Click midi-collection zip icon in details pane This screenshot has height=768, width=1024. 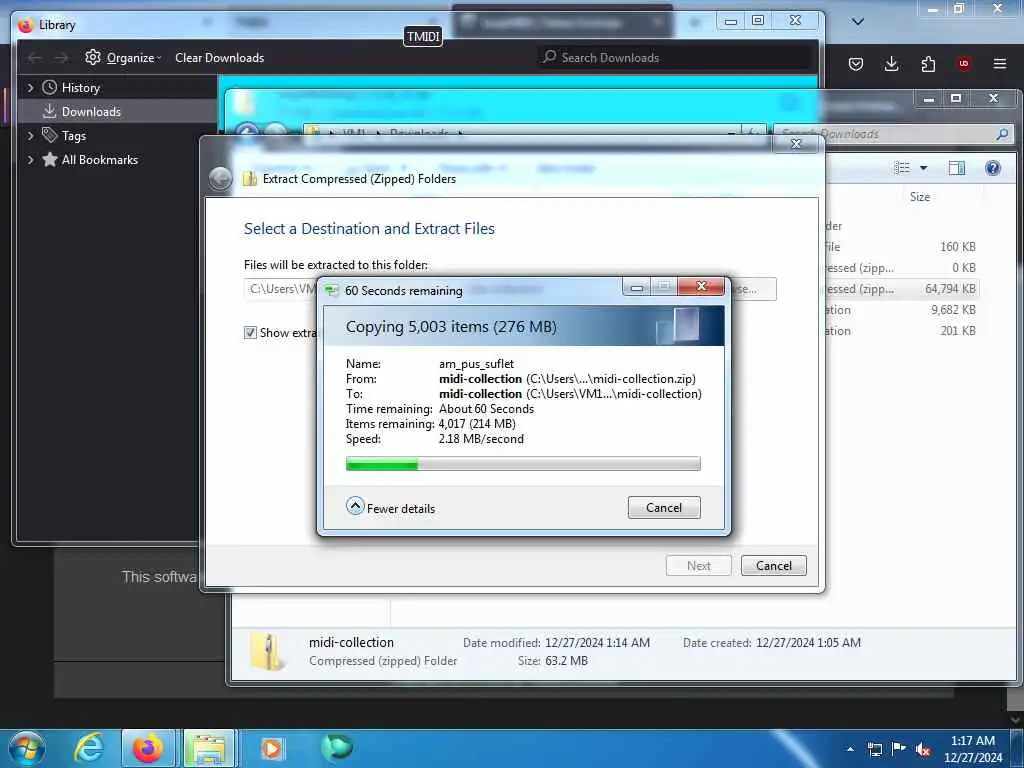pos(268,651)
